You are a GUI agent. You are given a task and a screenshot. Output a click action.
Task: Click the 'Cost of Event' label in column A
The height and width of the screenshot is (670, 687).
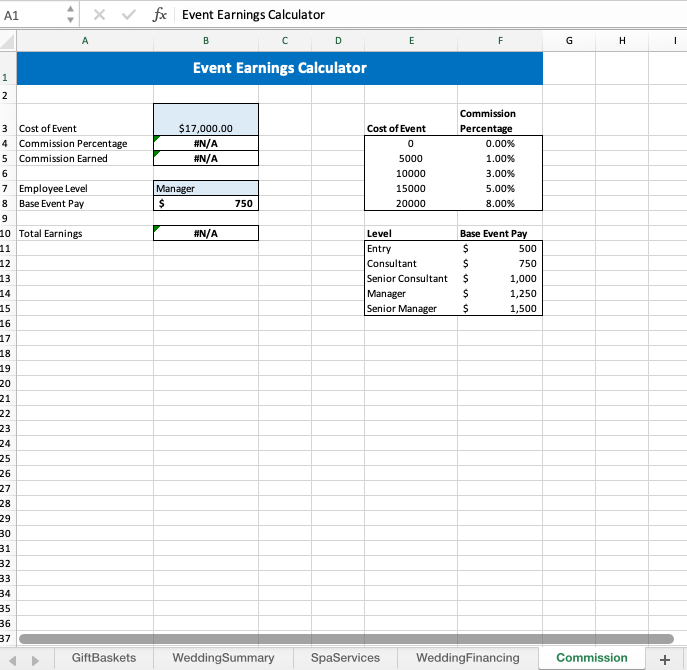(x=47, y=128)
